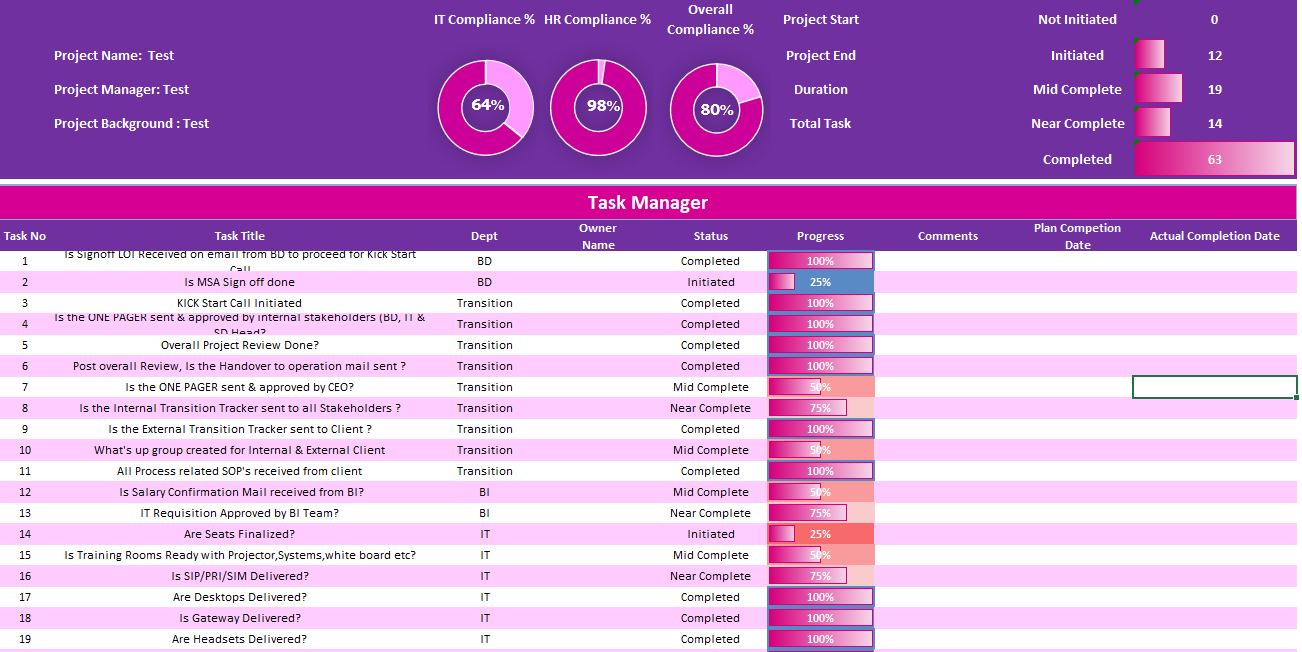This screenshot has height=652, width=1302.
Task: Select the Comments column header
Action: [x=947, y=236]
